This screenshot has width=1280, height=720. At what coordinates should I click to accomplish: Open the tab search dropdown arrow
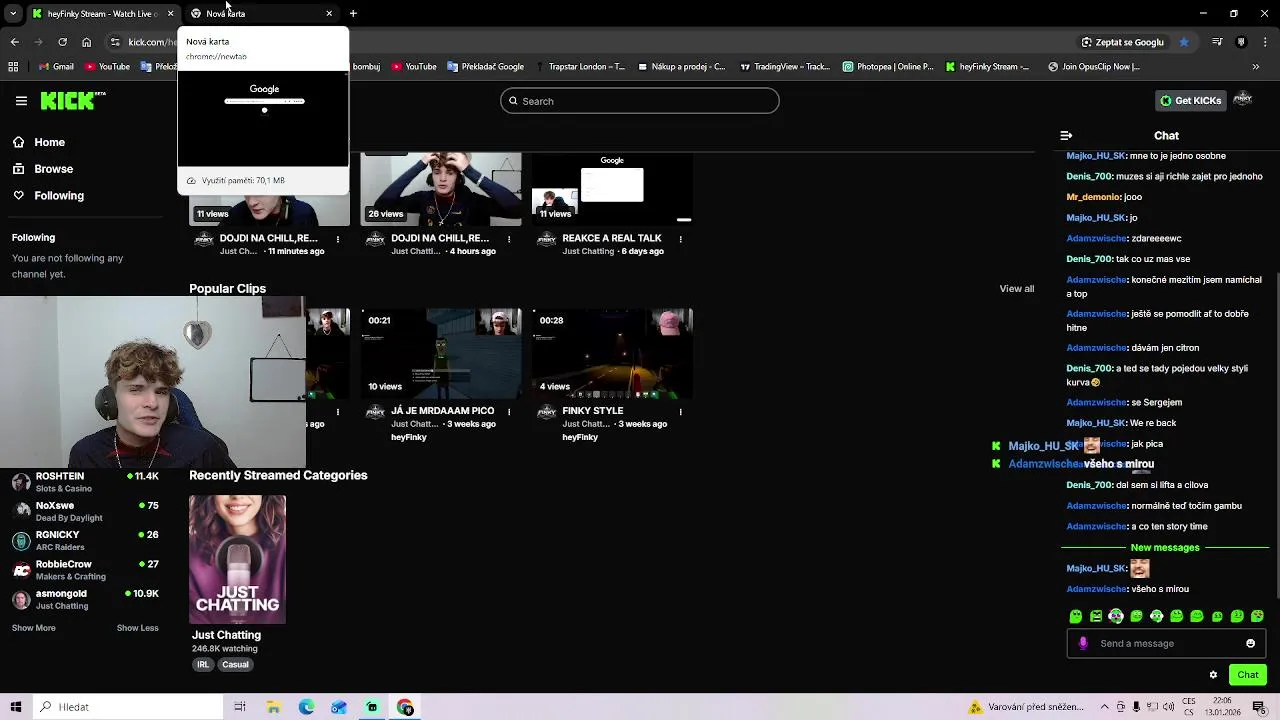click(x=13, y=13)
